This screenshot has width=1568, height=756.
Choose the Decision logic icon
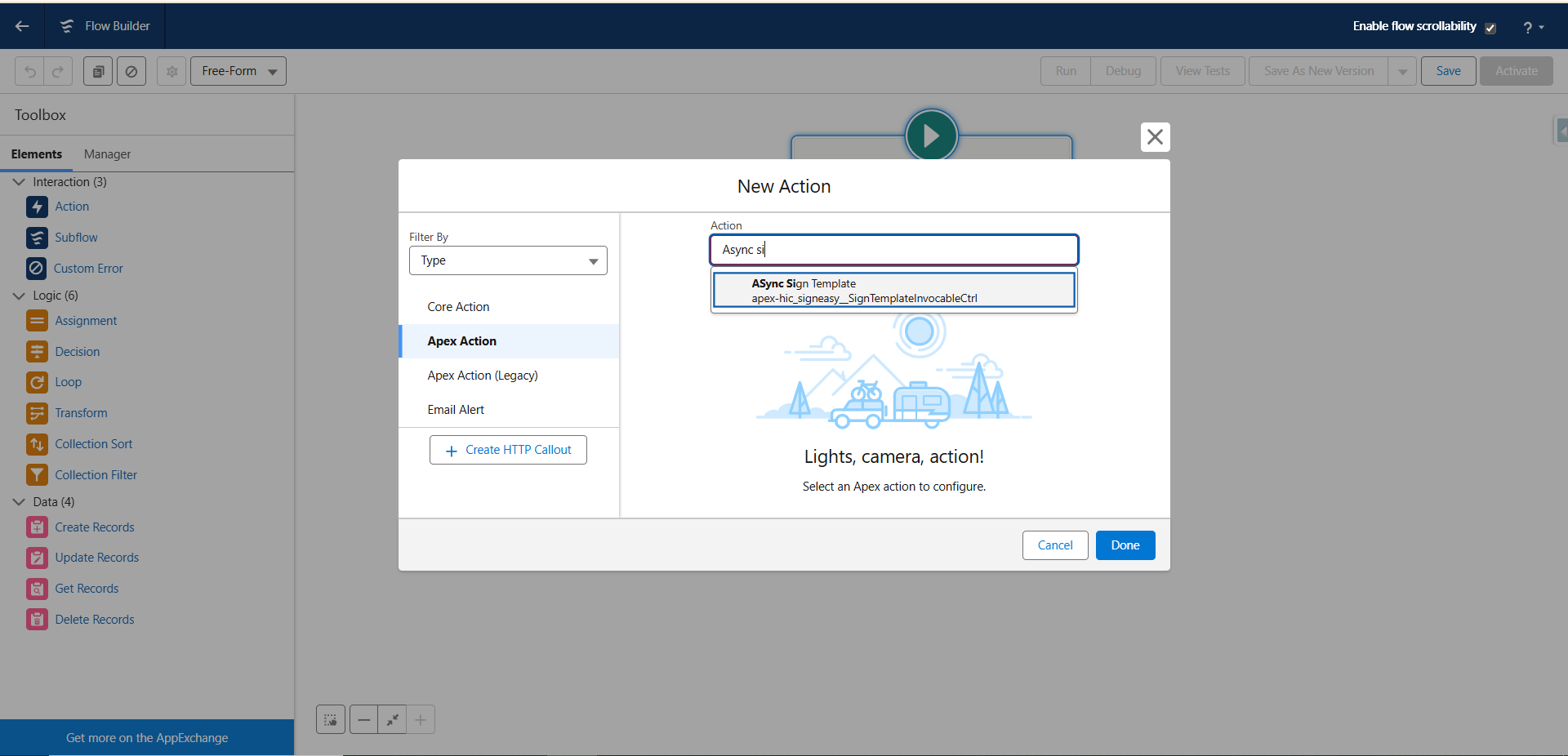pyautogui.click(x=37, y=352)
